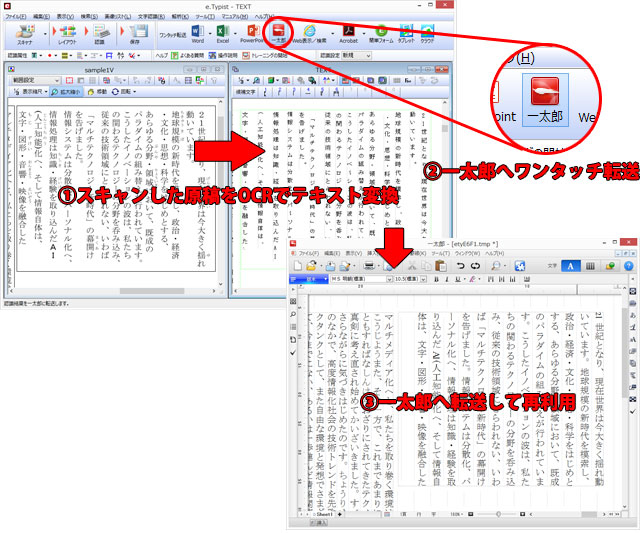The height and width of the screenshot is (533, 640).
Task: Open the 編集(E) menu in e.Typist
Action: point(41,16)
